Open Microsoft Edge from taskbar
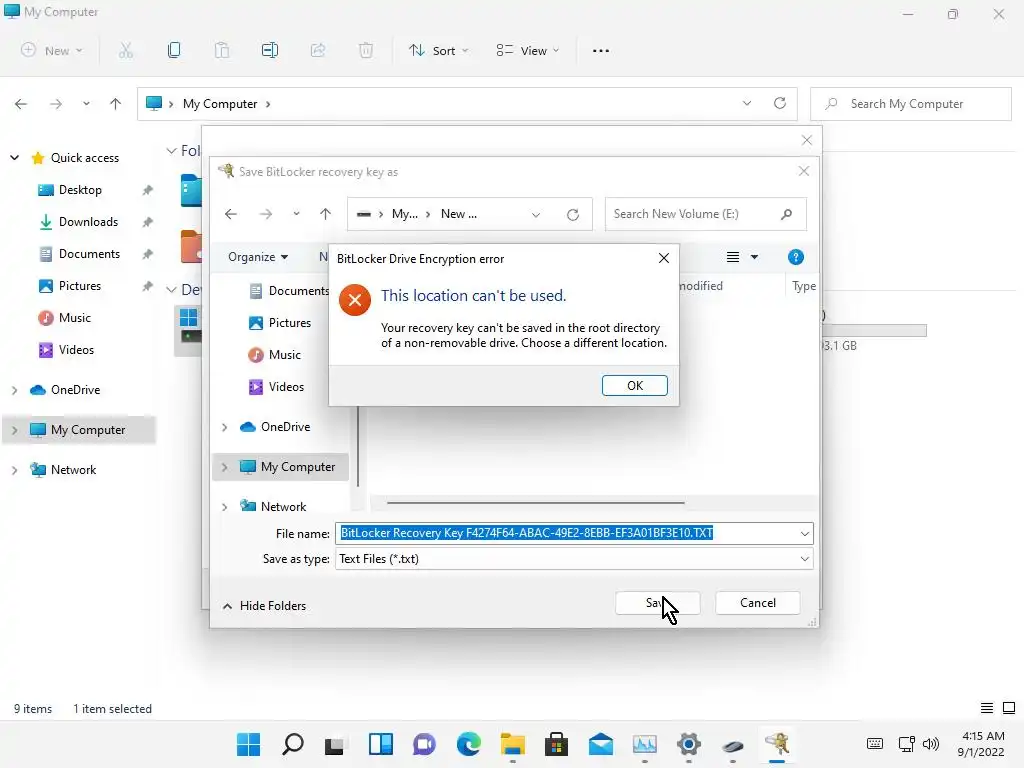Viewport: 1024px width, 768px height. (x=468, y=744)
